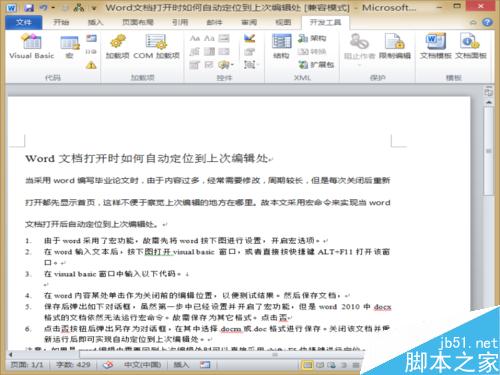Insert Building Block Gallery control
500x375 pixels.
pos(195,51)
